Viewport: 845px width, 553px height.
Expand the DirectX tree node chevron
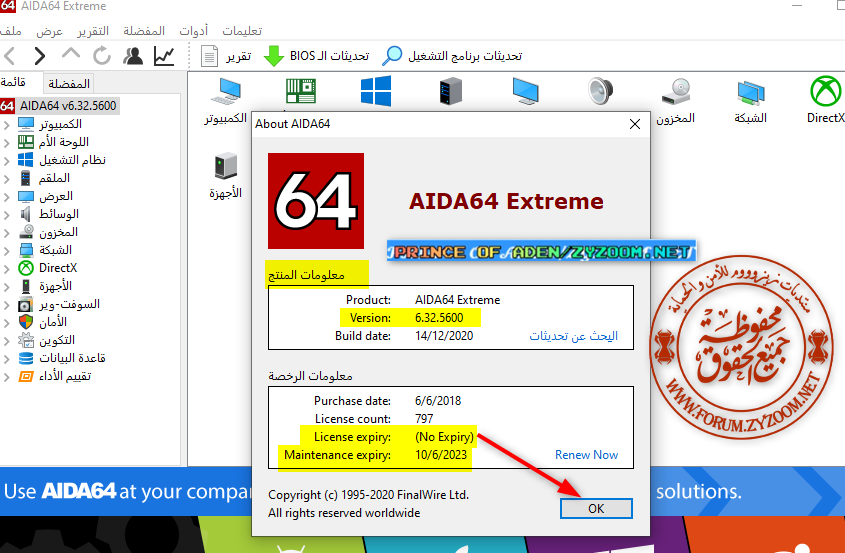pyautogui.click(x=6, y=269)
